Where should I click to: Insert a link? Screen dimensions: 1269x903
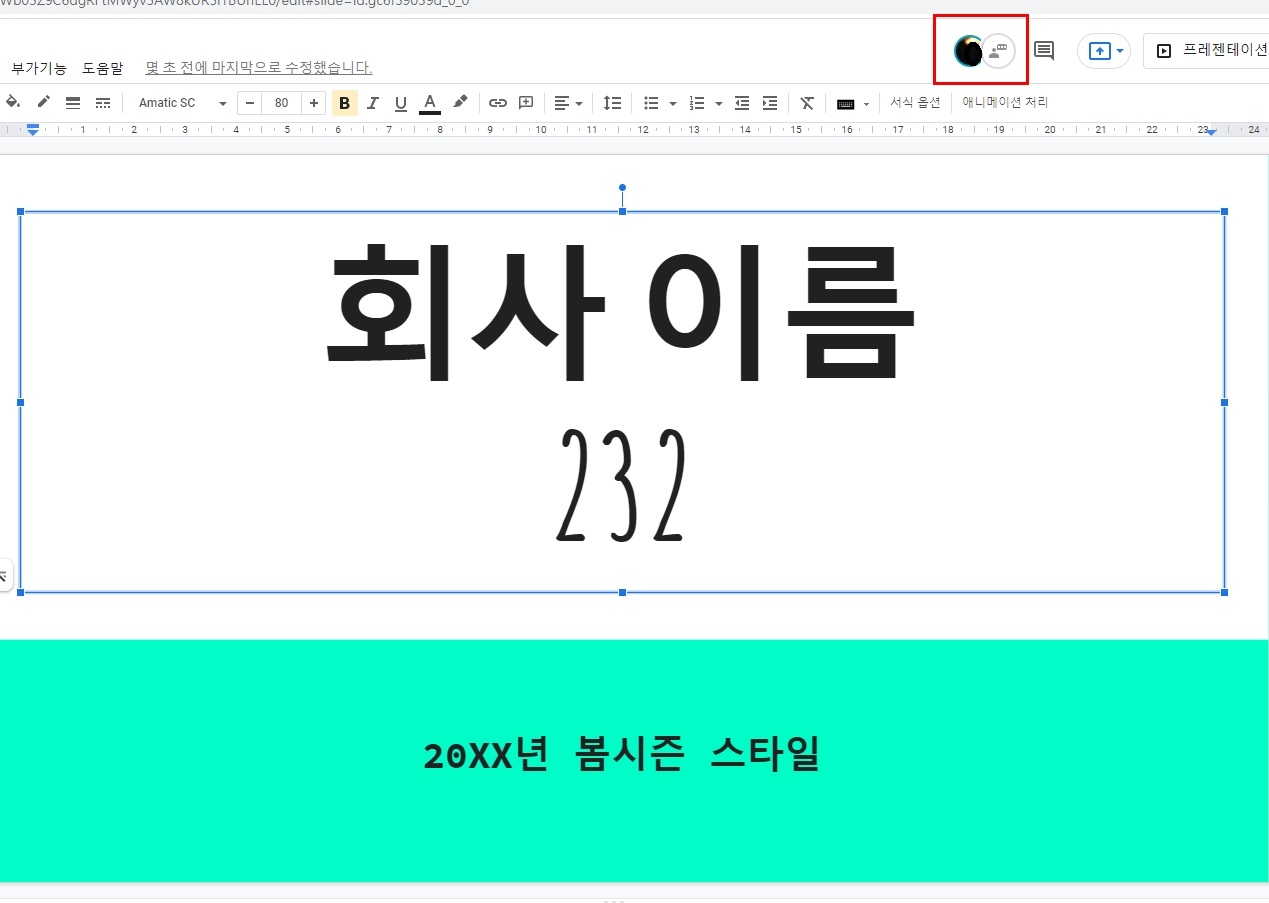click(498, 102)
